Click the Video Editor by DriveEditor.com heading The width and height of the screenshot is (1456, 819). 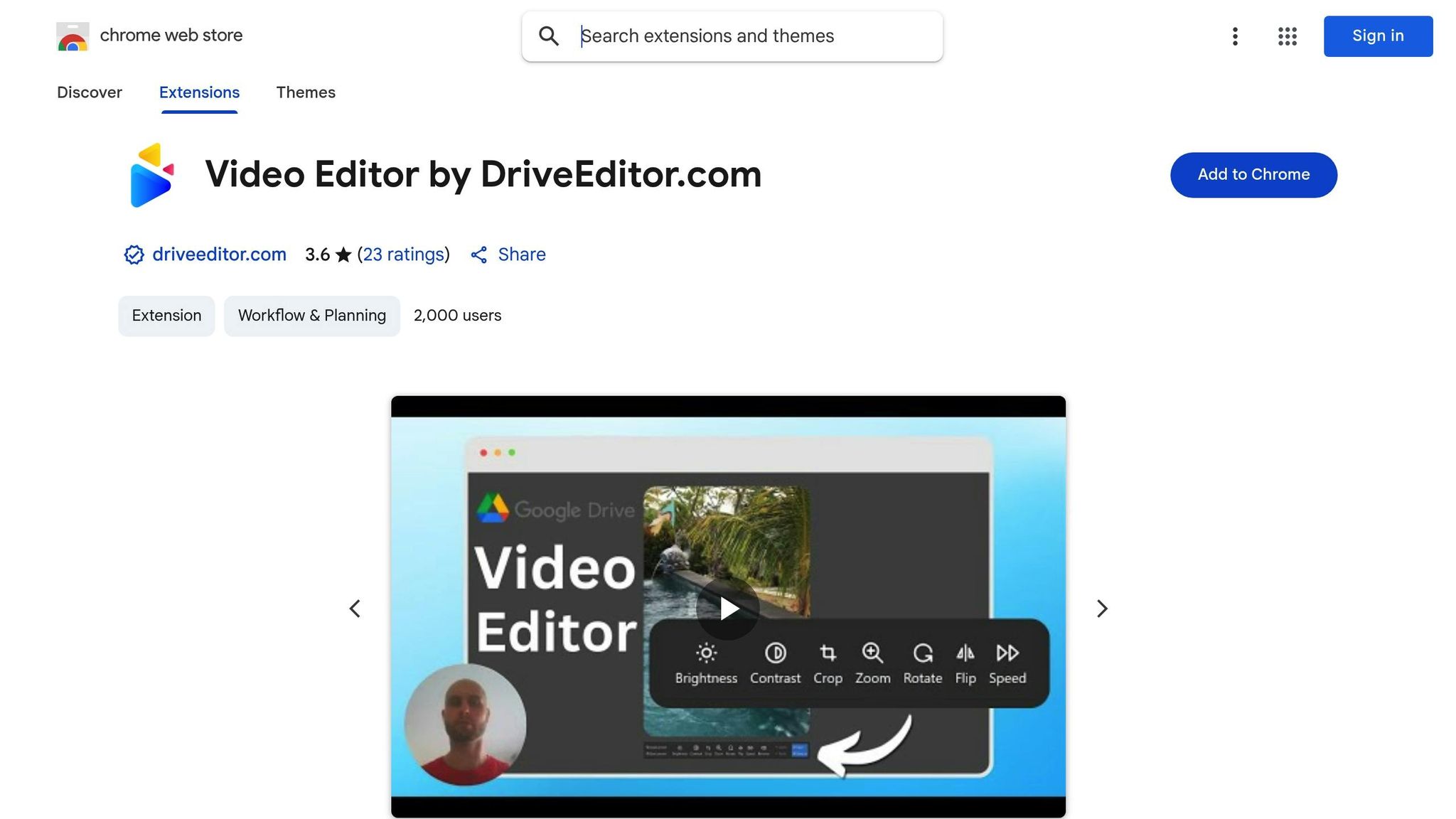[483, 174]
